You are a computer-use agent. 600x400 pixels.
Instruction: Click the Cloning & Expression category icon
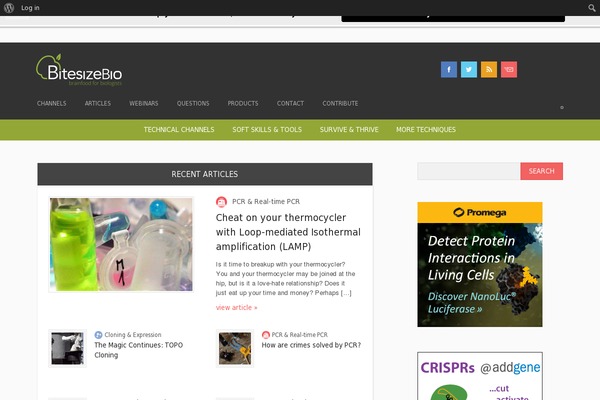(98, 335)
